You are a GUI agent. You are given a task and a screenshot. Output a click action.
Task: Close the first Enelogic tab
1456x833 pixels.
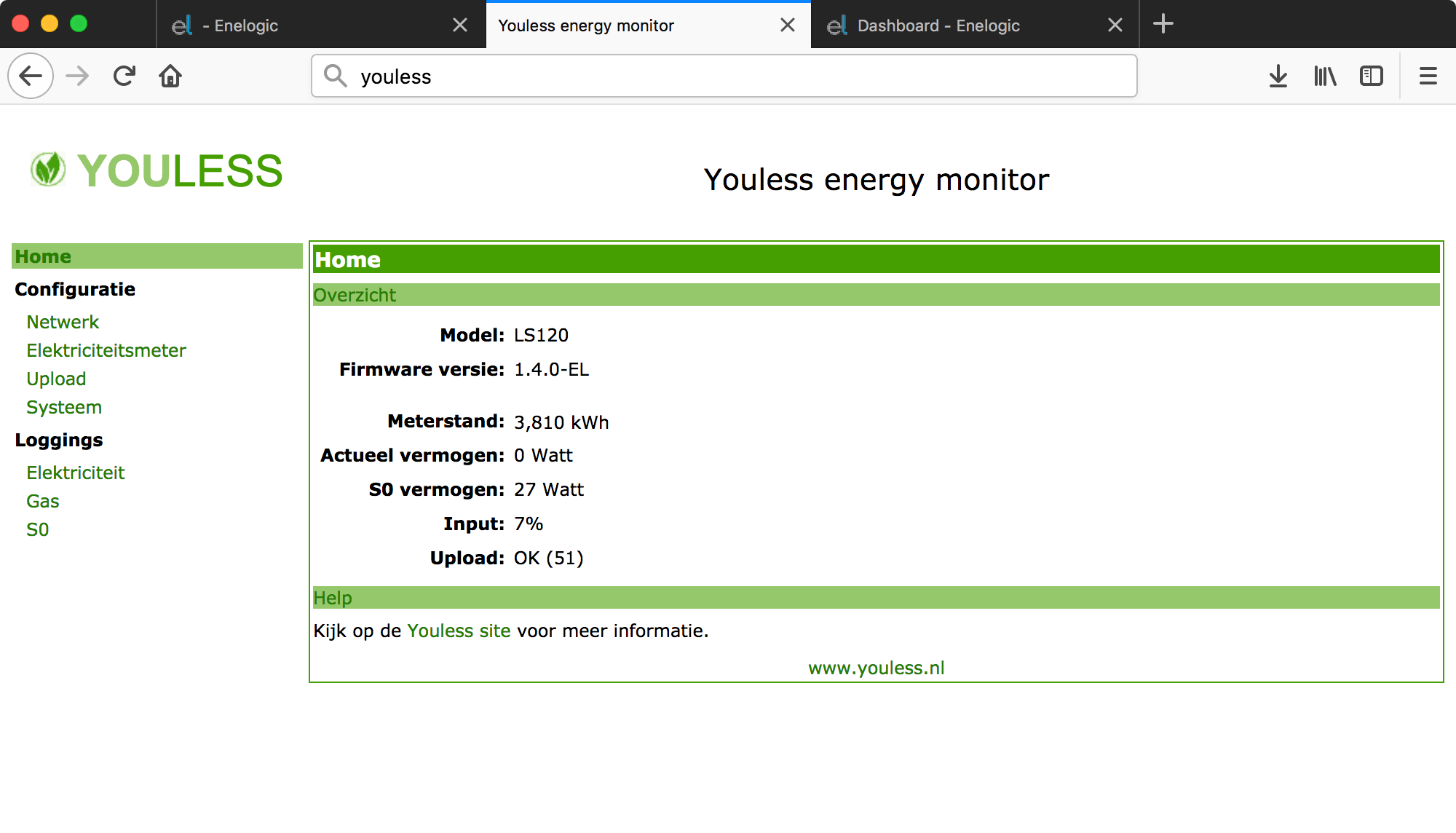(x=460, y=25)
